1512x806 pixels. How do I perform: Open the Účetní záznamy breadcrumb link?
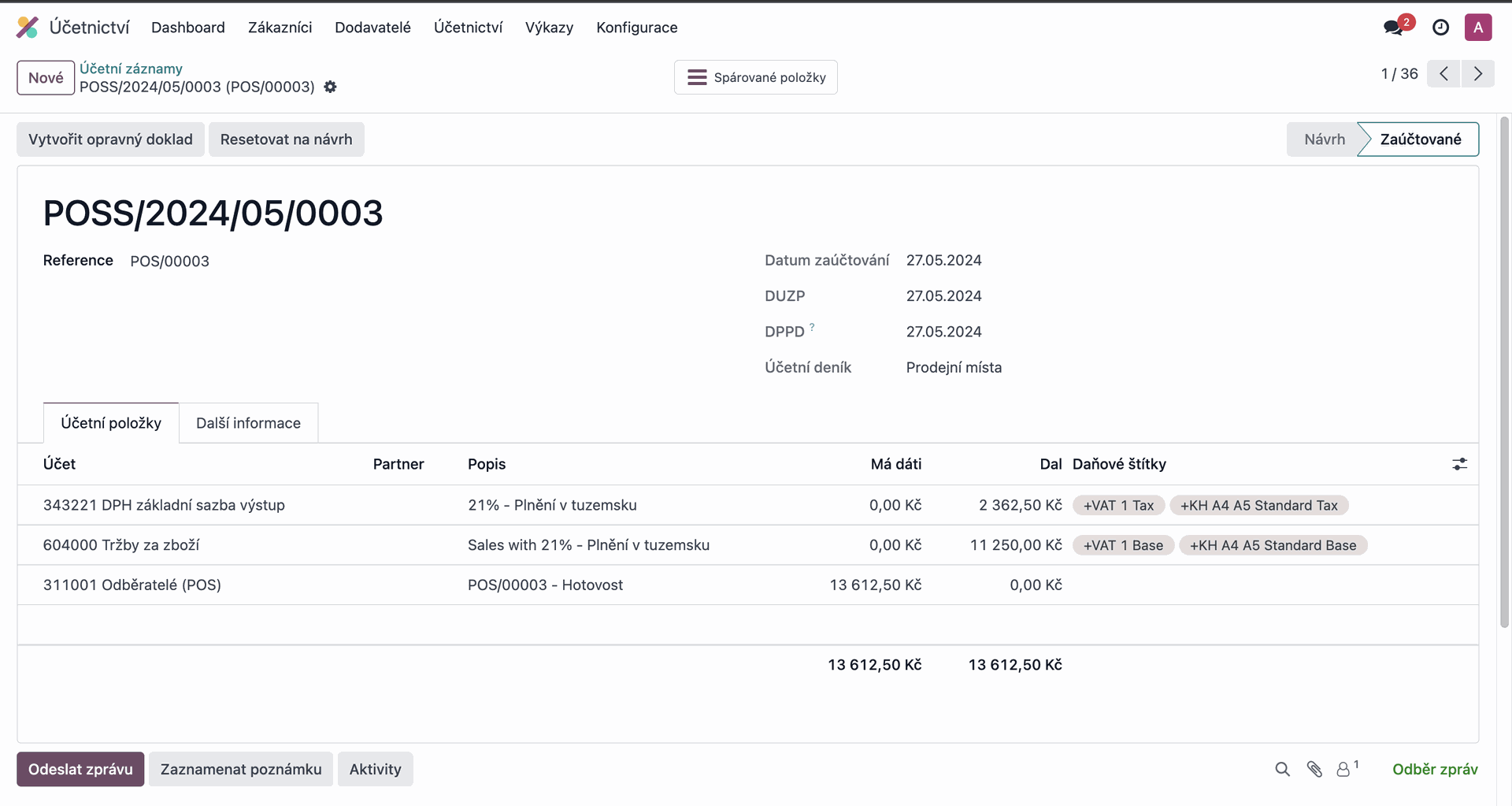[x=131, y=69]
